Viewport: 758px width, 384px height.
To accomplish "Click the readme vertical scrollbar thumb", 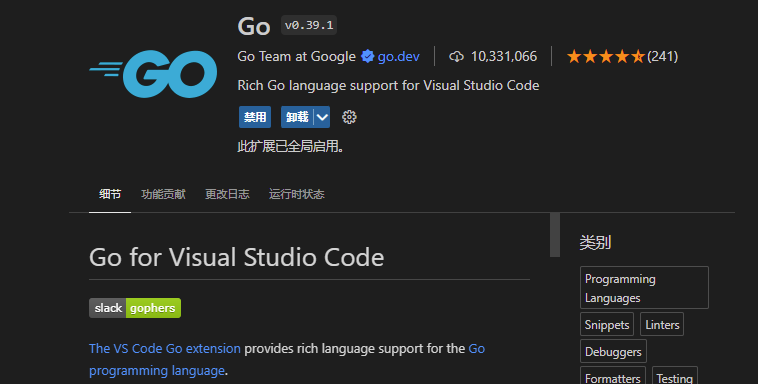I will pos(555,235).
